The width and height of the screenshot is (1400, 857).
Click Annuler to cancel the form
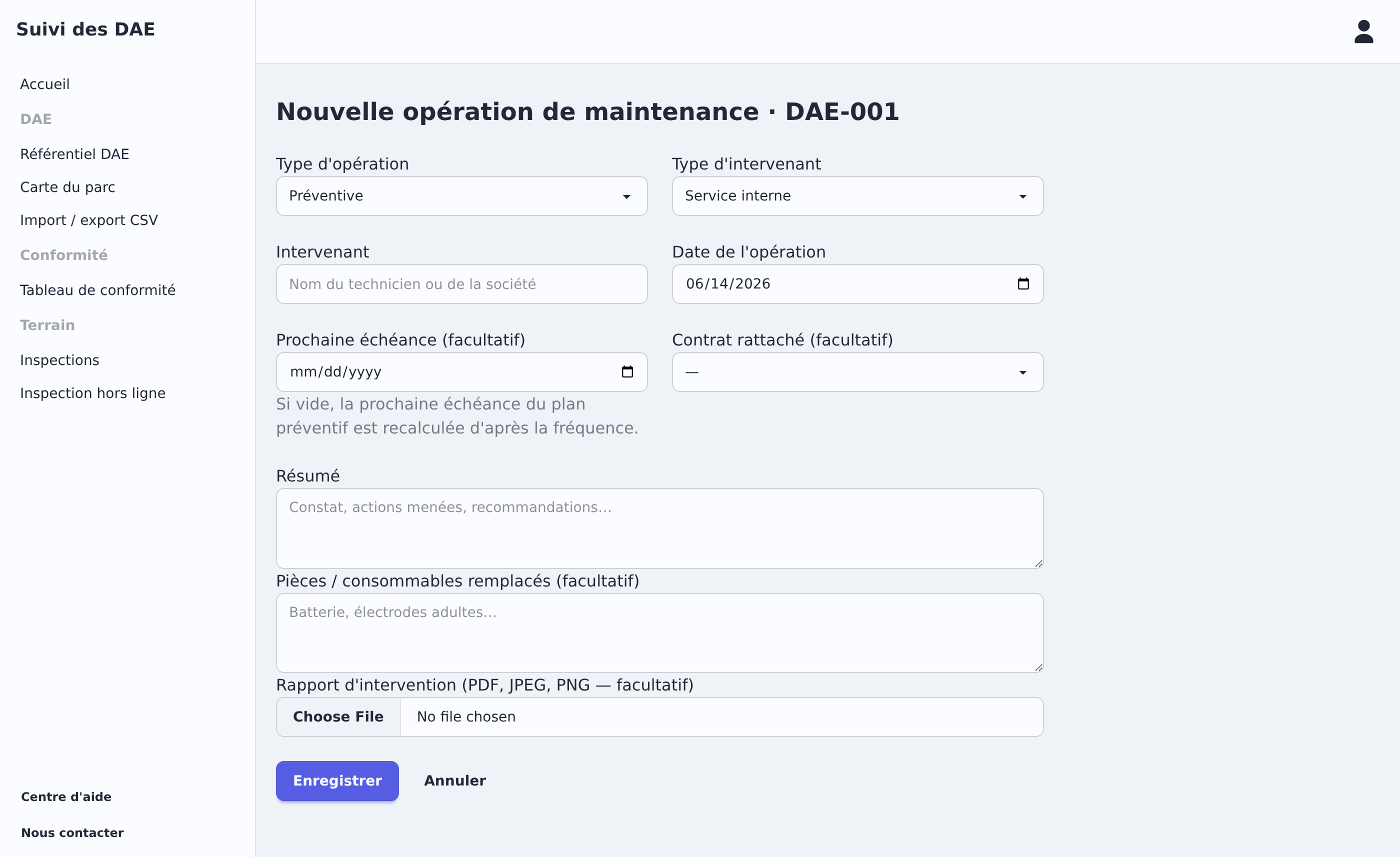click(x=454, y=781)
